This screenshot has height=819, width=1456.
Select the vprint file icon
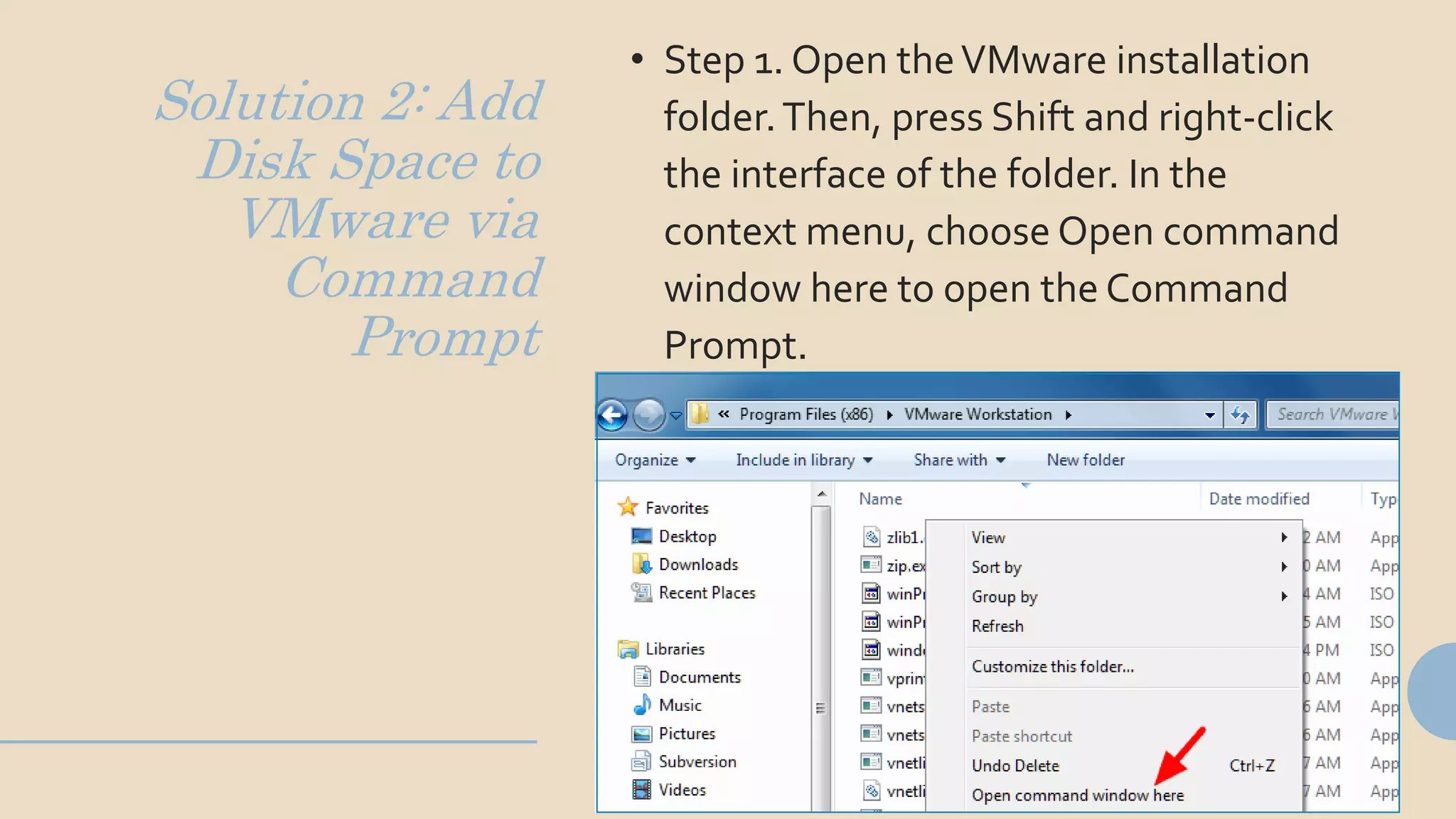tap(872, 678)
